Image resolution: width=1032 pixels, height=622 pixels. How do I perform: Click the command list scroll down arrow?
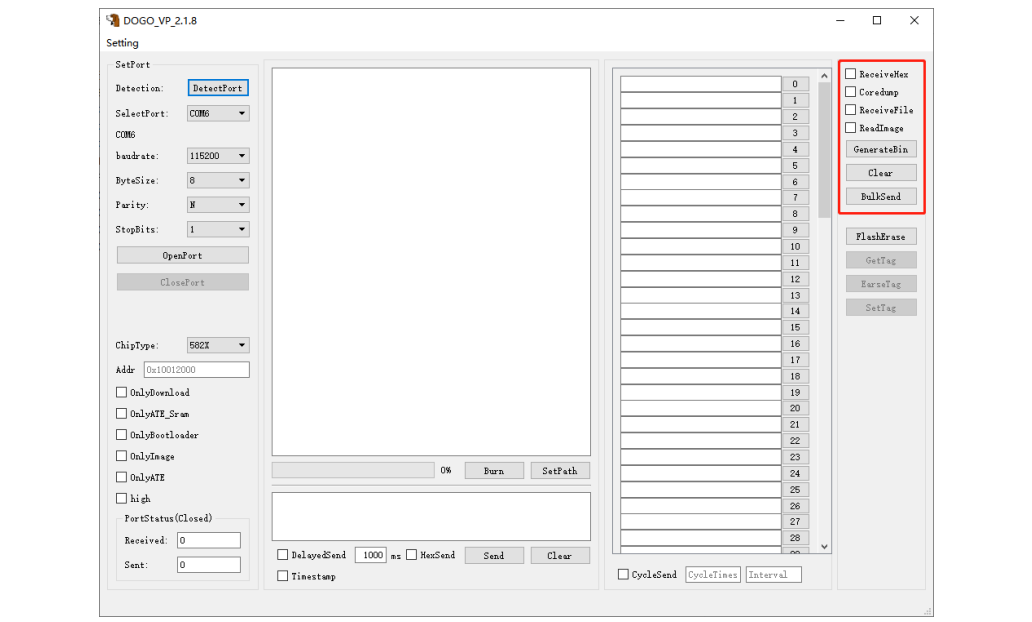point(824,546)
